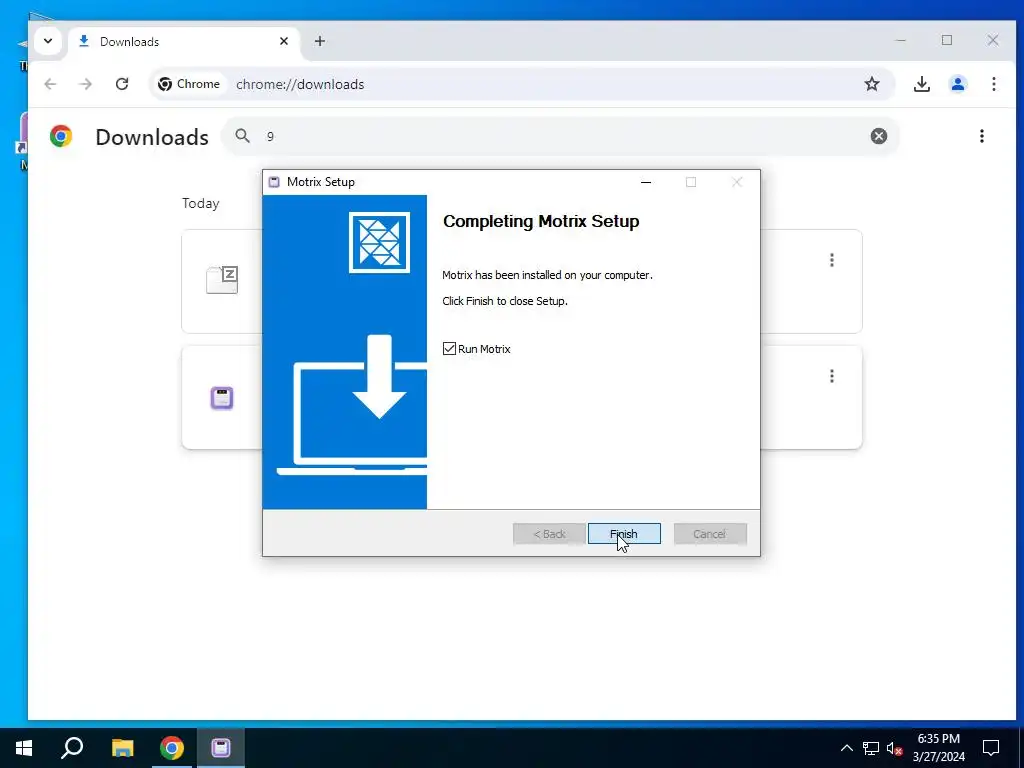Click the Chrome logo beside Downloads heading
The height and width of the screenshot is (768, 1024).
click(x=61, y=136)
